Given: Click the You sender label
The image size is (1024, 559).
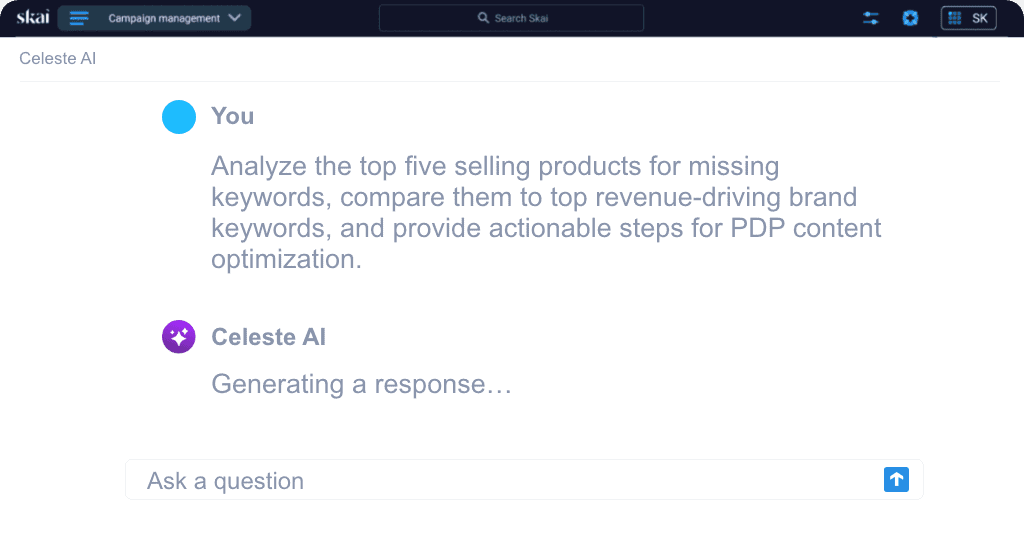Looking at the screenshot, I should (x=232, y=116).
